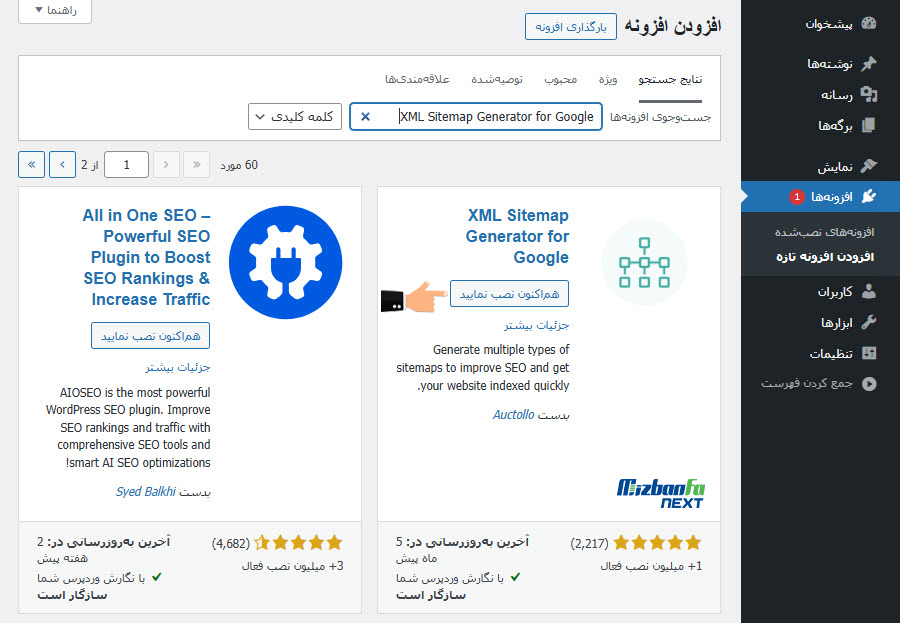Image resolution: width=900 pixels, height=623 pixels.
Task: Click Pages (برگه‌ها) menu label
Action: [x=835, y=126]
